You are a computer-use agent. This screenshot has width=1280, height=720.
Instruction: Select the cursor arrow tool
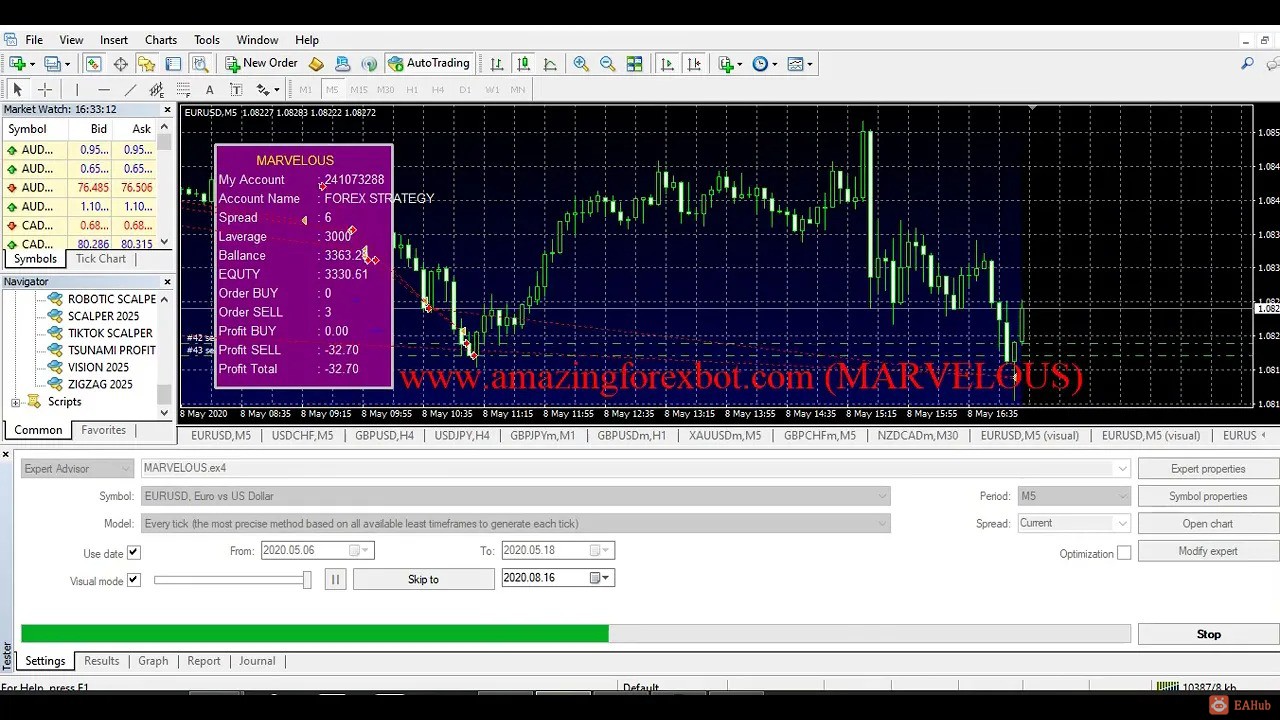pos(17,90)
